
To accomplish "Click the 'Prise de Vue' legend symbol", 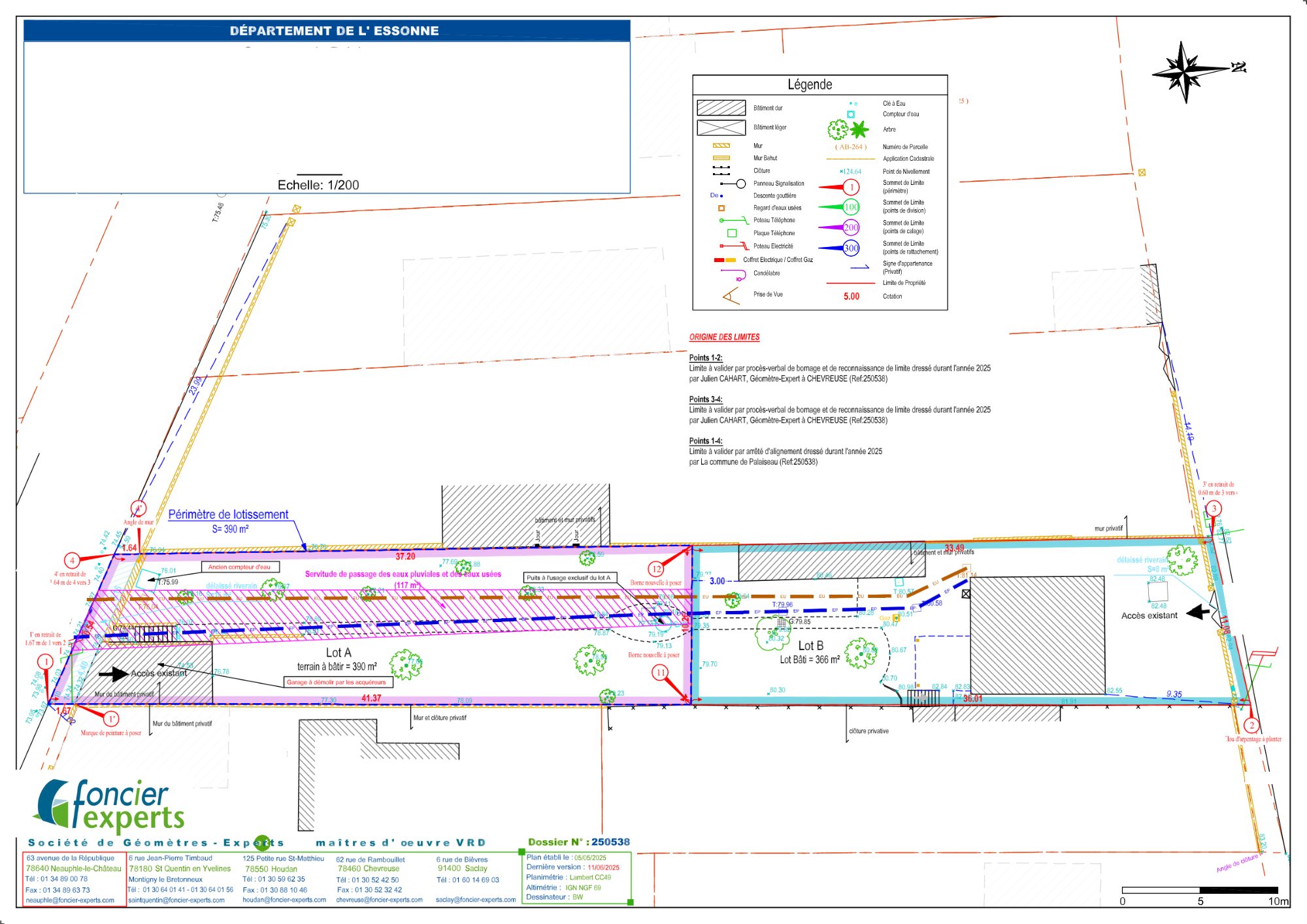I will (x=731, y=296).
